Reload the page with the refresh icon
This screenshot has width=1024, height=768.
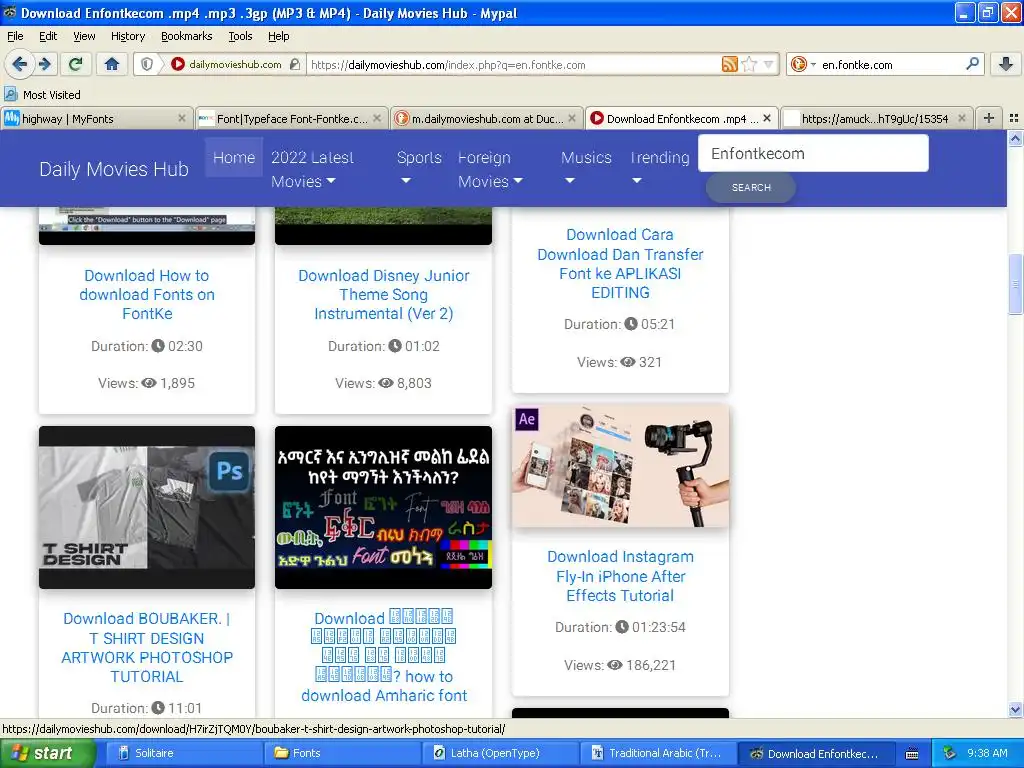pyautogui.click(x=76, y=64)
